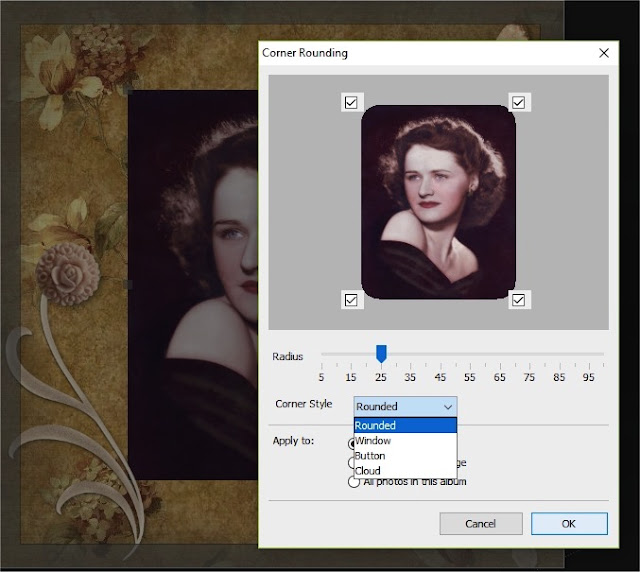Choose Window from the Corner Style list
This screenshot has height=572, width=640.
click(x=404, y=440)
